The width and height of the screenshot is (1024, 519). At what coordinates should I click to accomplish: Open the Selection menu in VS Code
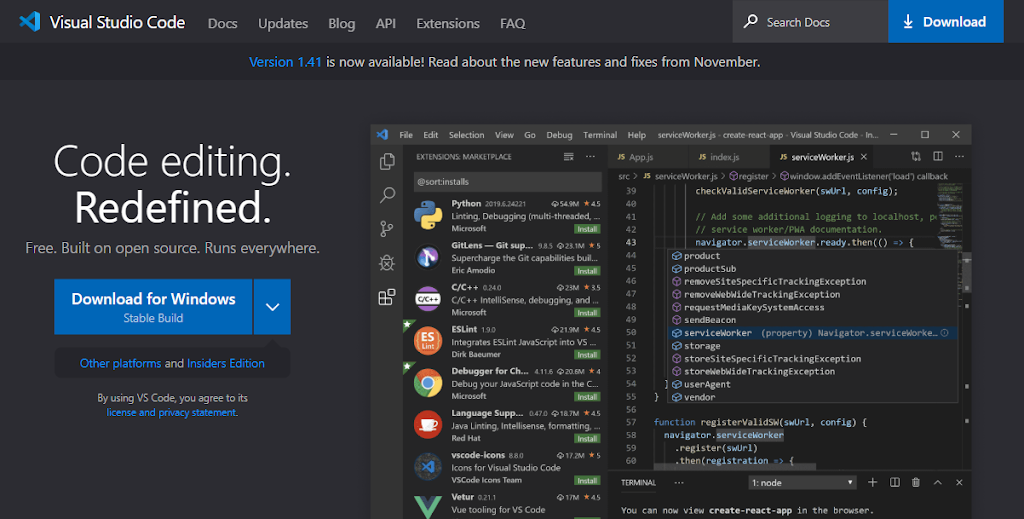(466, 135)
